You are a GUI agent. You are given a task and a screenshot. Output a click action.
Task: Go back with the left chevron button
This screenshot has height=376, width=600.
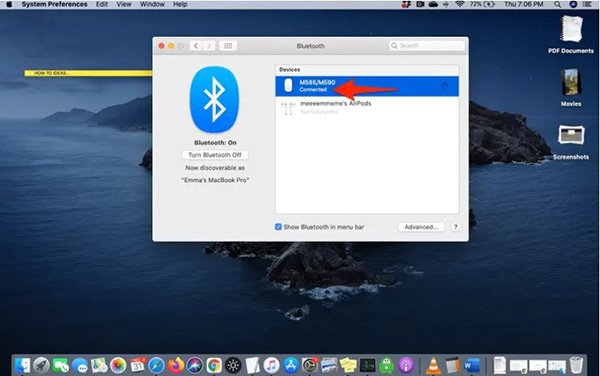[196, 46]
